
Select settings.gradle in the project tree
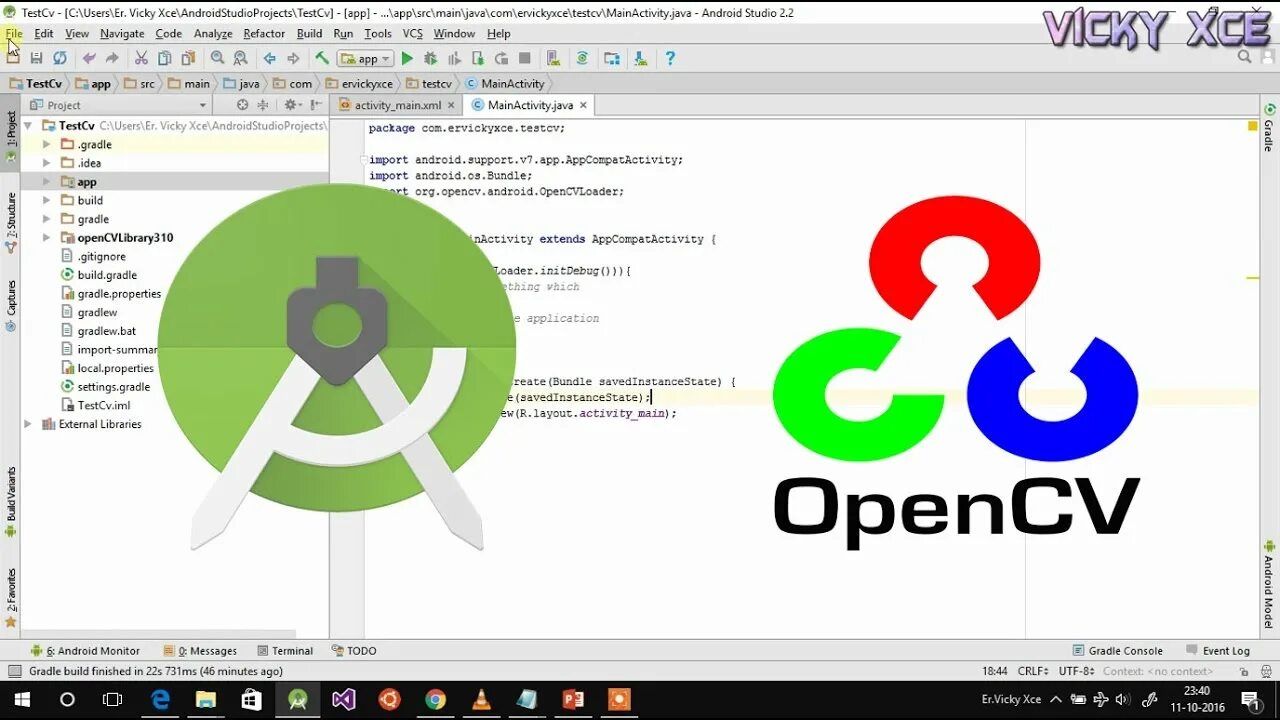(113, 387)
